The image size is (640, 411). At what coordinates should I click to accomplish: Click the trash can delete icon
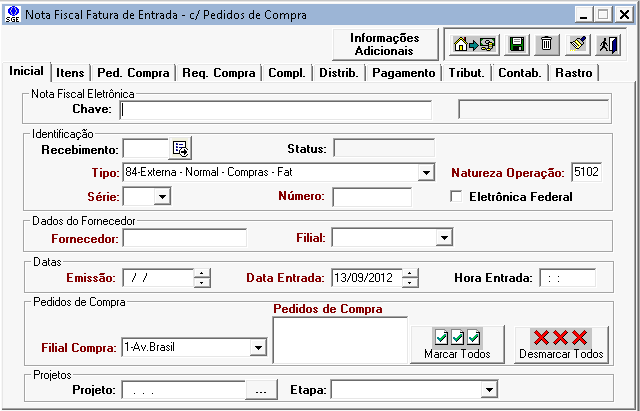[546, 44]
